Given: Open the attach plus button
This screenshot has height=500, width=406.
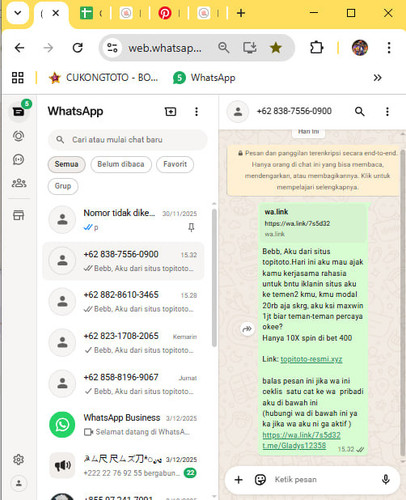Looking at the screenshot, I should pos(238,480).
